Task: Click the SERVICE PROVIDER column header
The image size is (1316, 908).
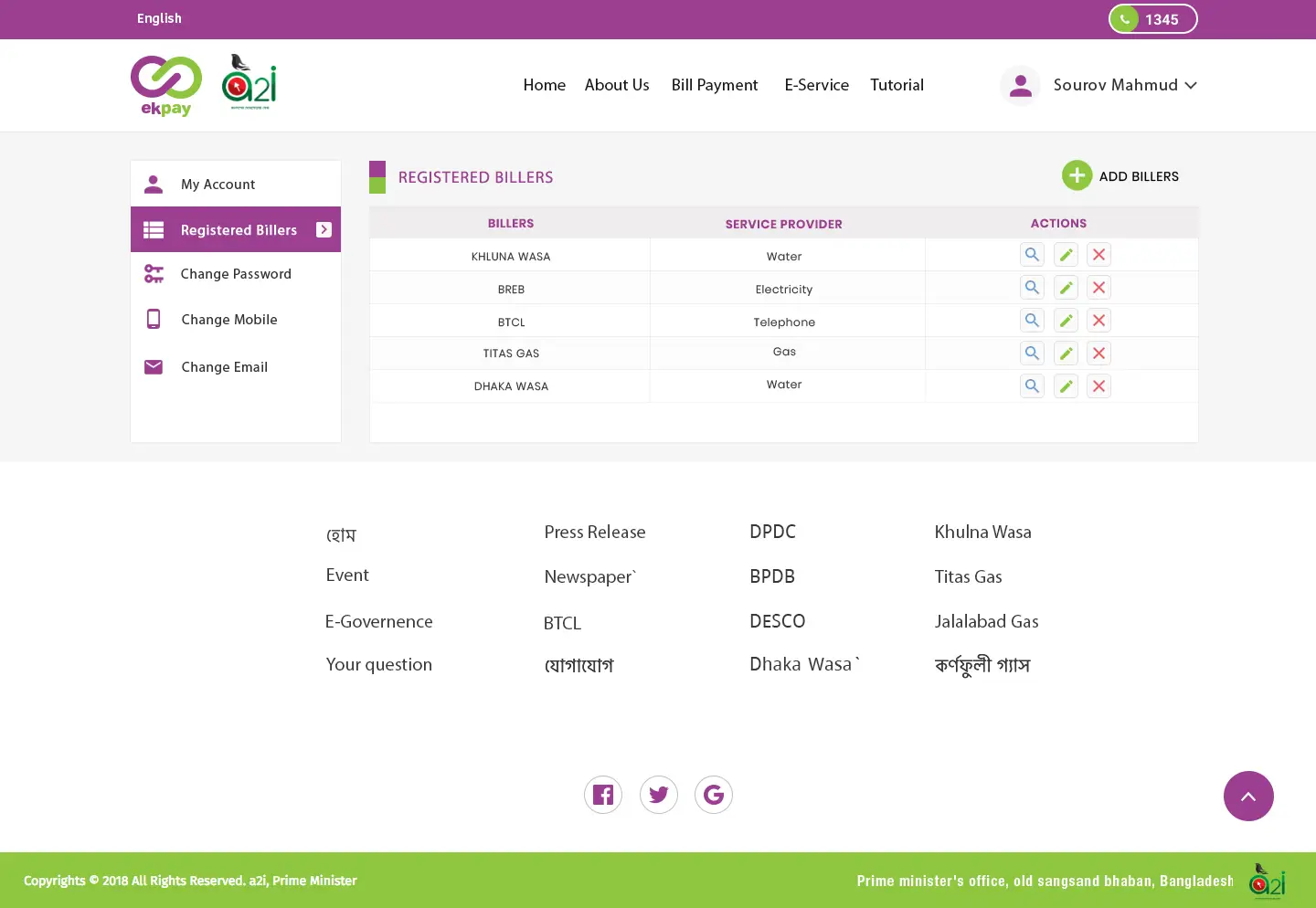Action: tap(784, 224)
